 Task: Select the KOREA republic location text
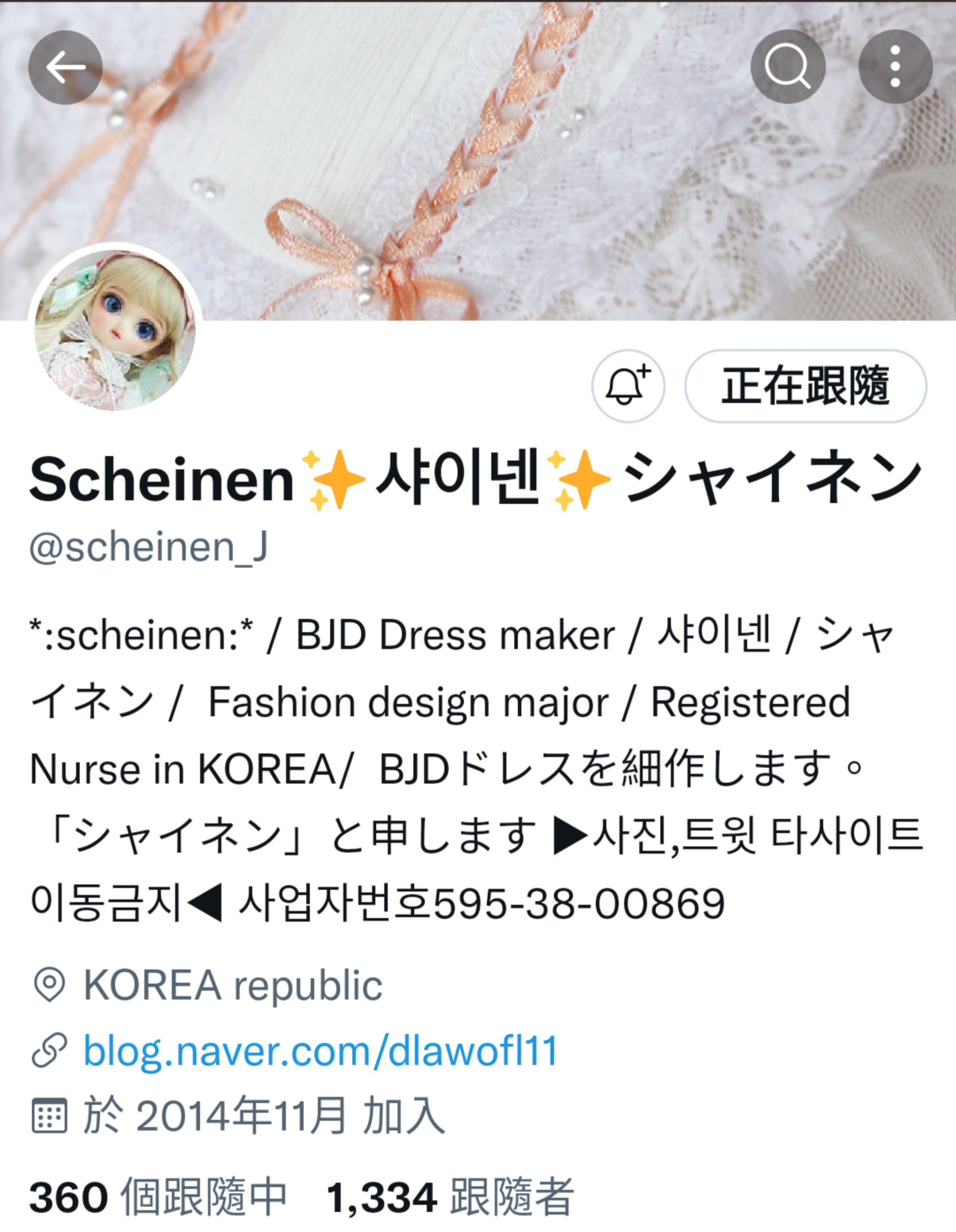pos(233,986)
